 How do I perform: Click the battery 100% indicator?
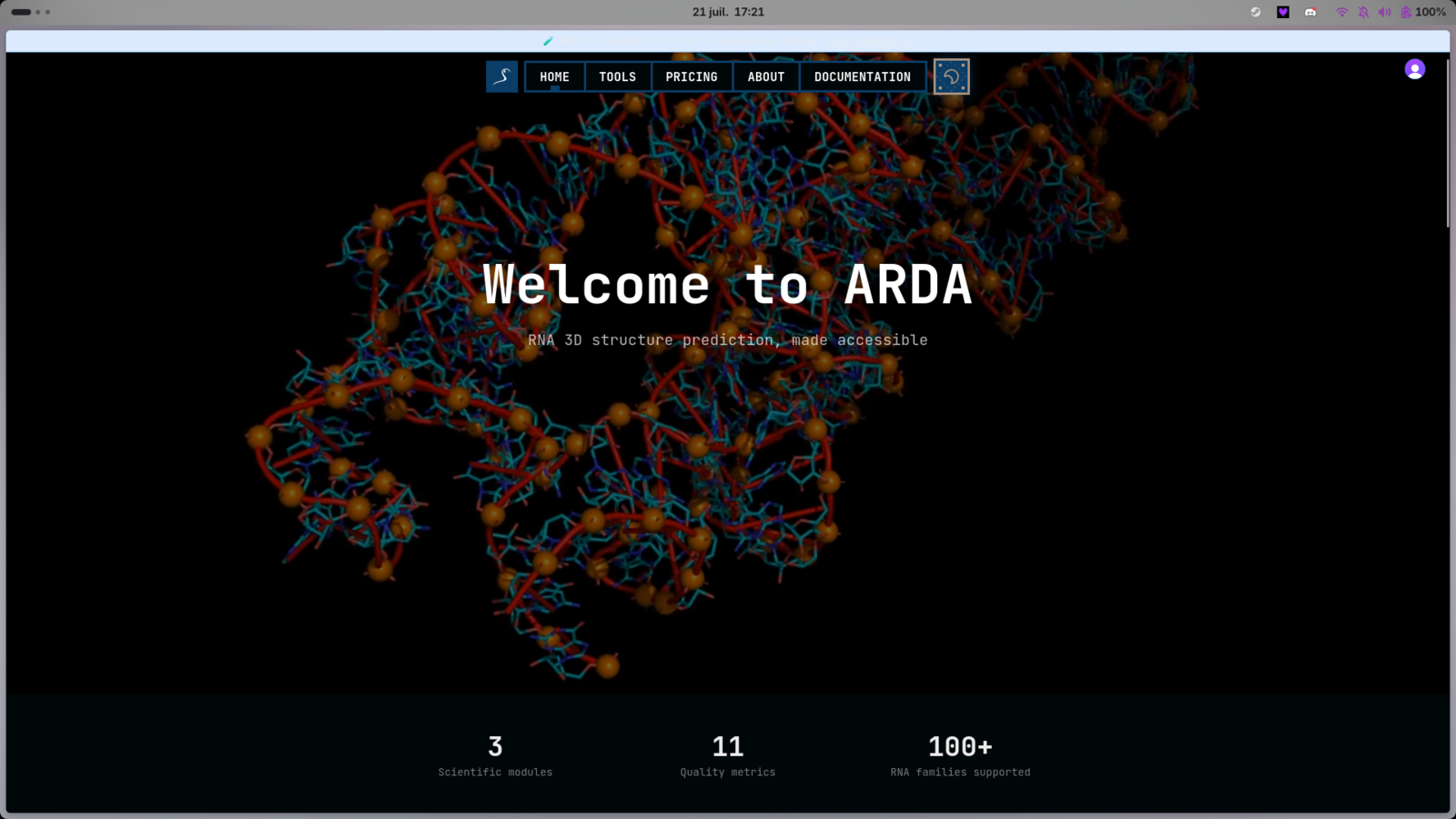1423,12
